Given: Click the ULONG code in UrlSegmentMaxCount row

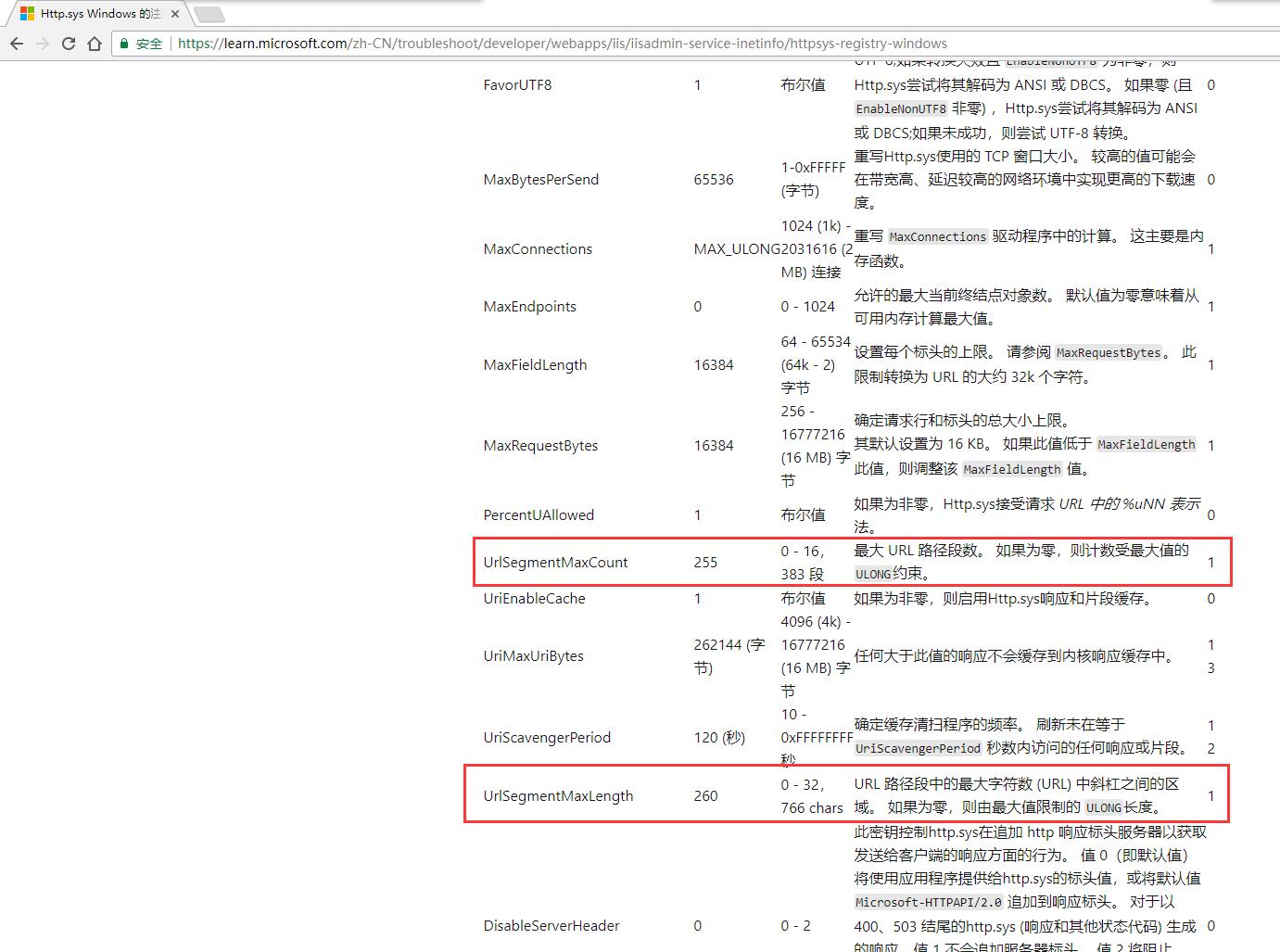Looking at the screenshot, I should (x=873, y=574).
